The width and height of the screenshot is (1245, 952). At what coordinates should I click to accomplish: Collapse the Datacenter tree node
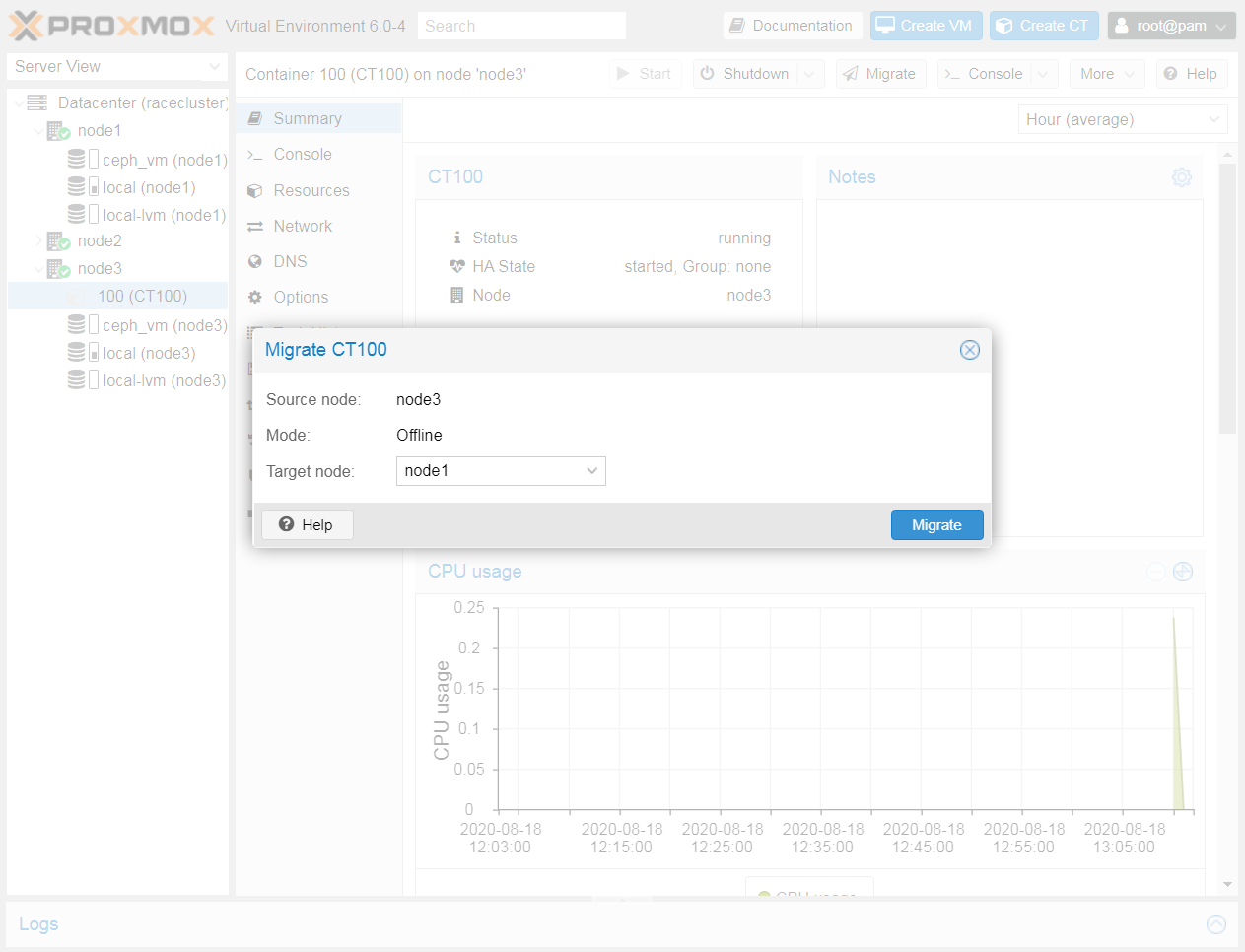coord(19,102)
